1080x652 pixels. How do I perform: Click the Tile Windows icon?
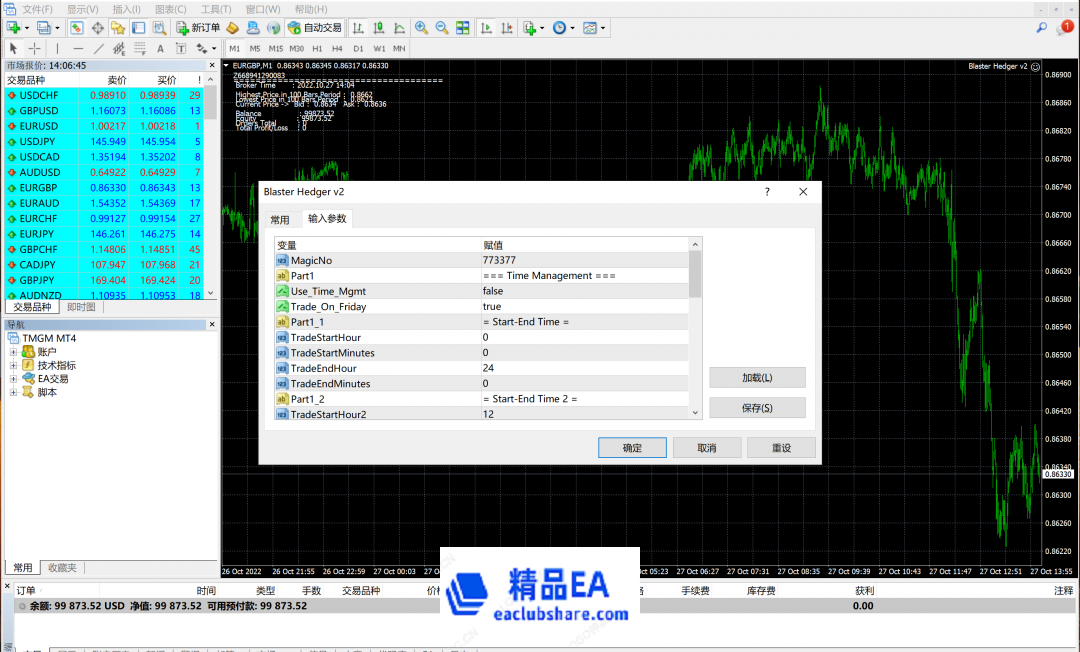pos(461,28)
